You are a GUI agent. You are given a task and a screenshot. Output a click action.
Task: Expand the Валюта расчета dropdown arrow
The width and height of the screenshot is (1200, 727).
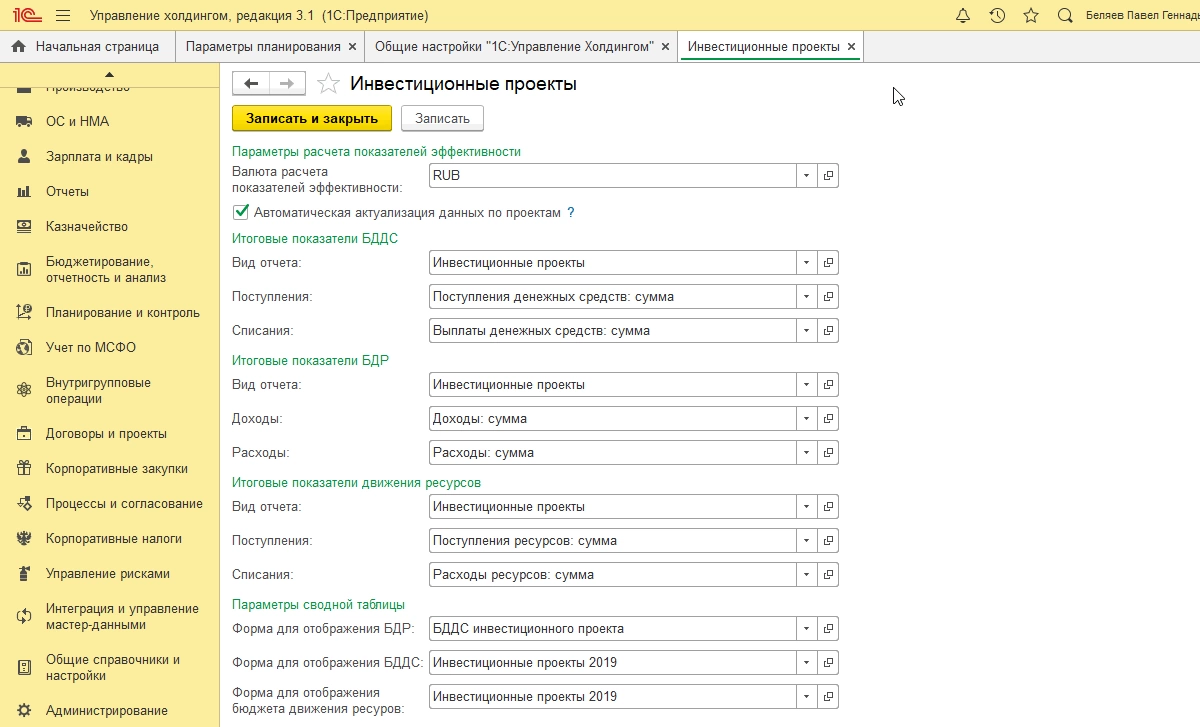806,175
